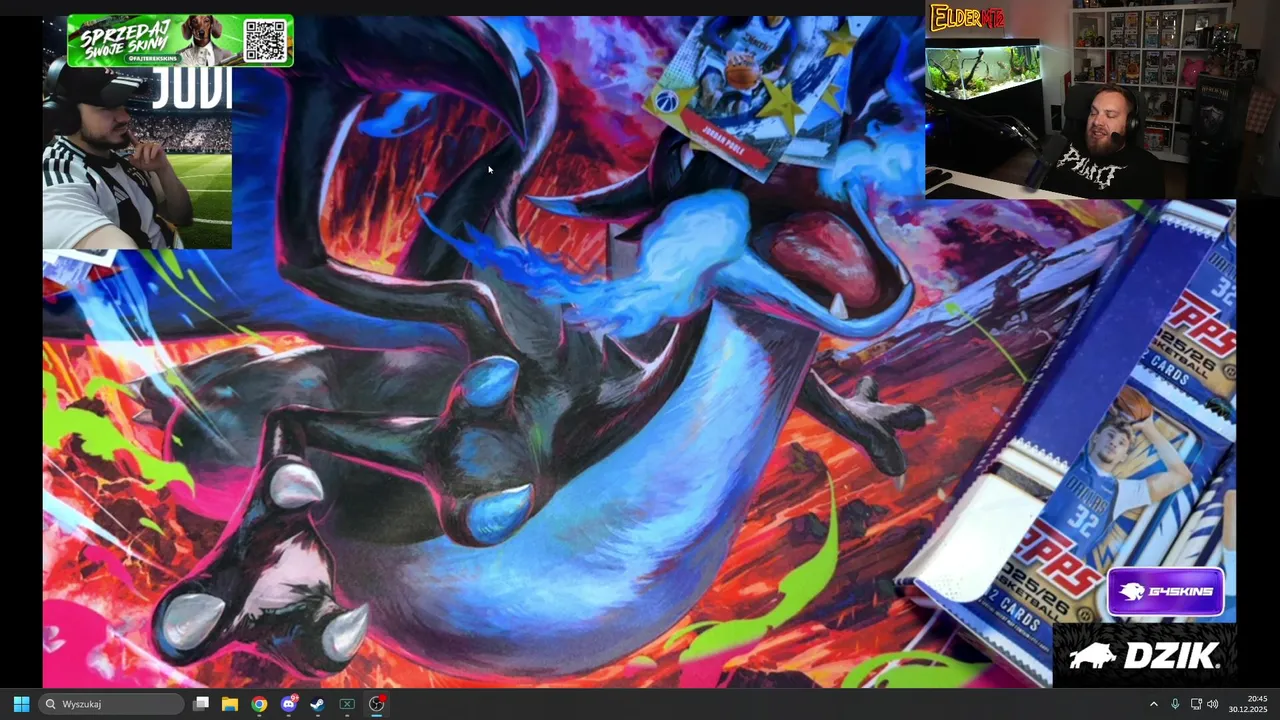Click the DZIK logo overlay
This screenshot has width=1280, height=720.
tap(1144, 656)
